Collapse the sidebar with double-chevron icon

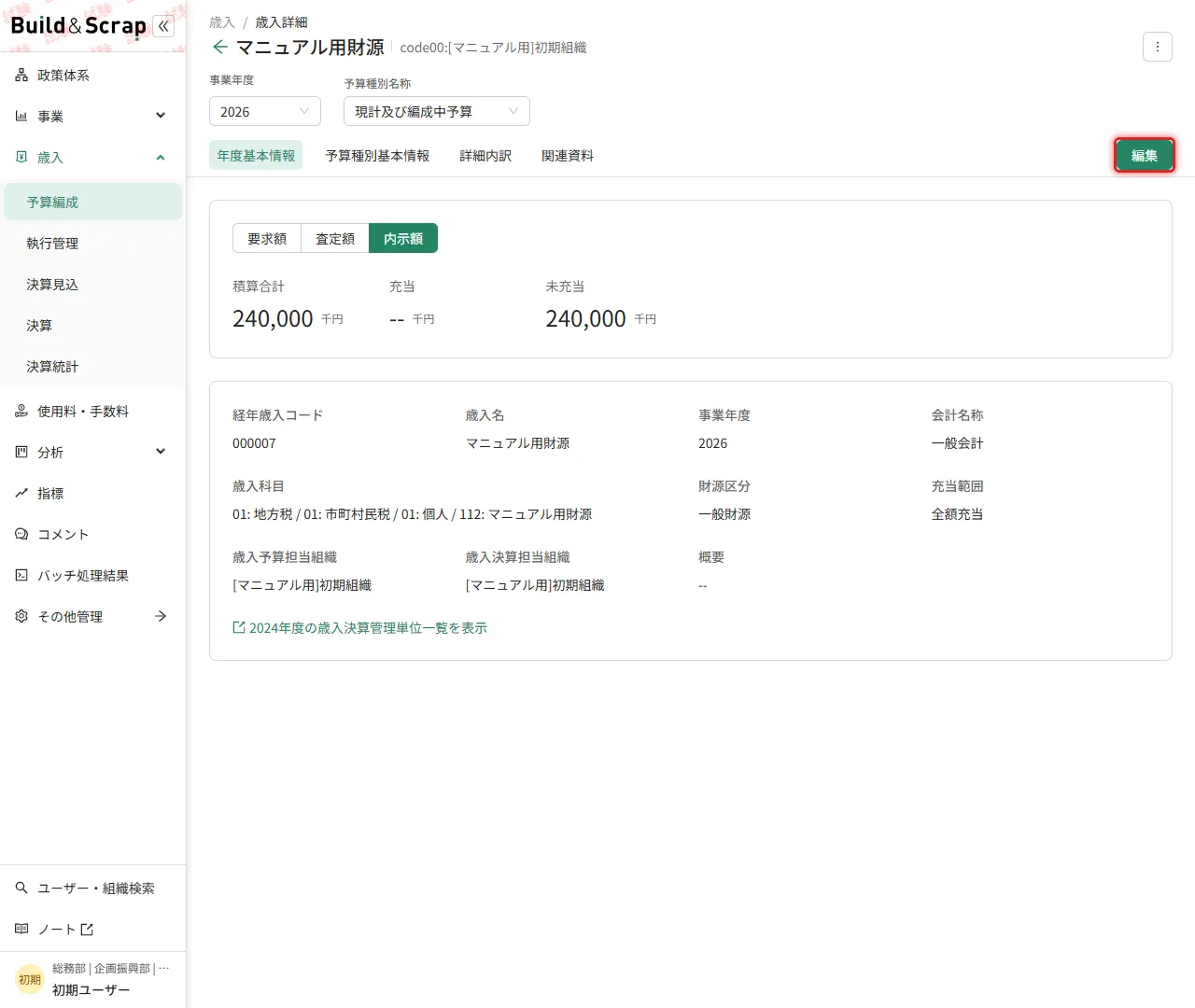pyautogui.click(x=163, y=26)
